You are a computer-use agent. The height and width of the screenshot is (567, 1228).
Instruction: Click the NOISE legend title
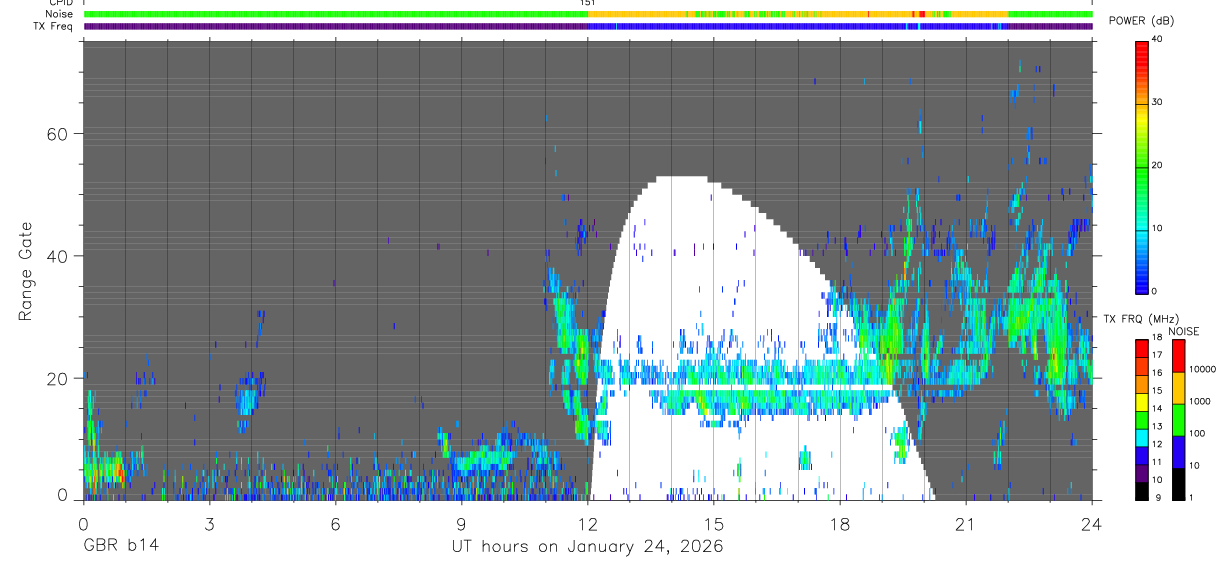1183,331
